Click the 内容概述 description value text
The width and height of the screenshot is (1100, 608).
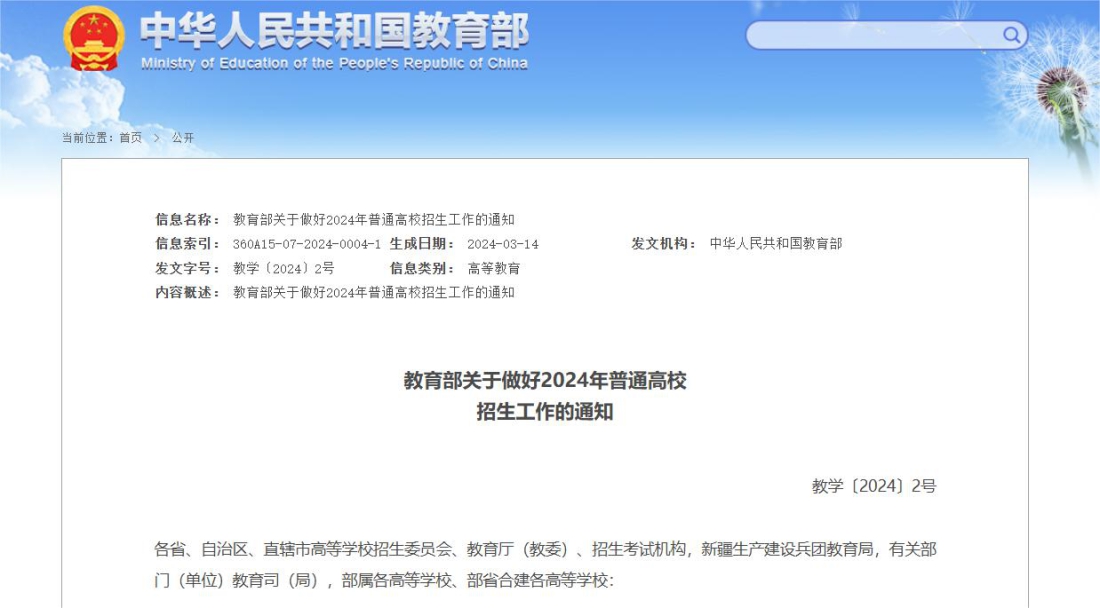[x=374, y=292]
